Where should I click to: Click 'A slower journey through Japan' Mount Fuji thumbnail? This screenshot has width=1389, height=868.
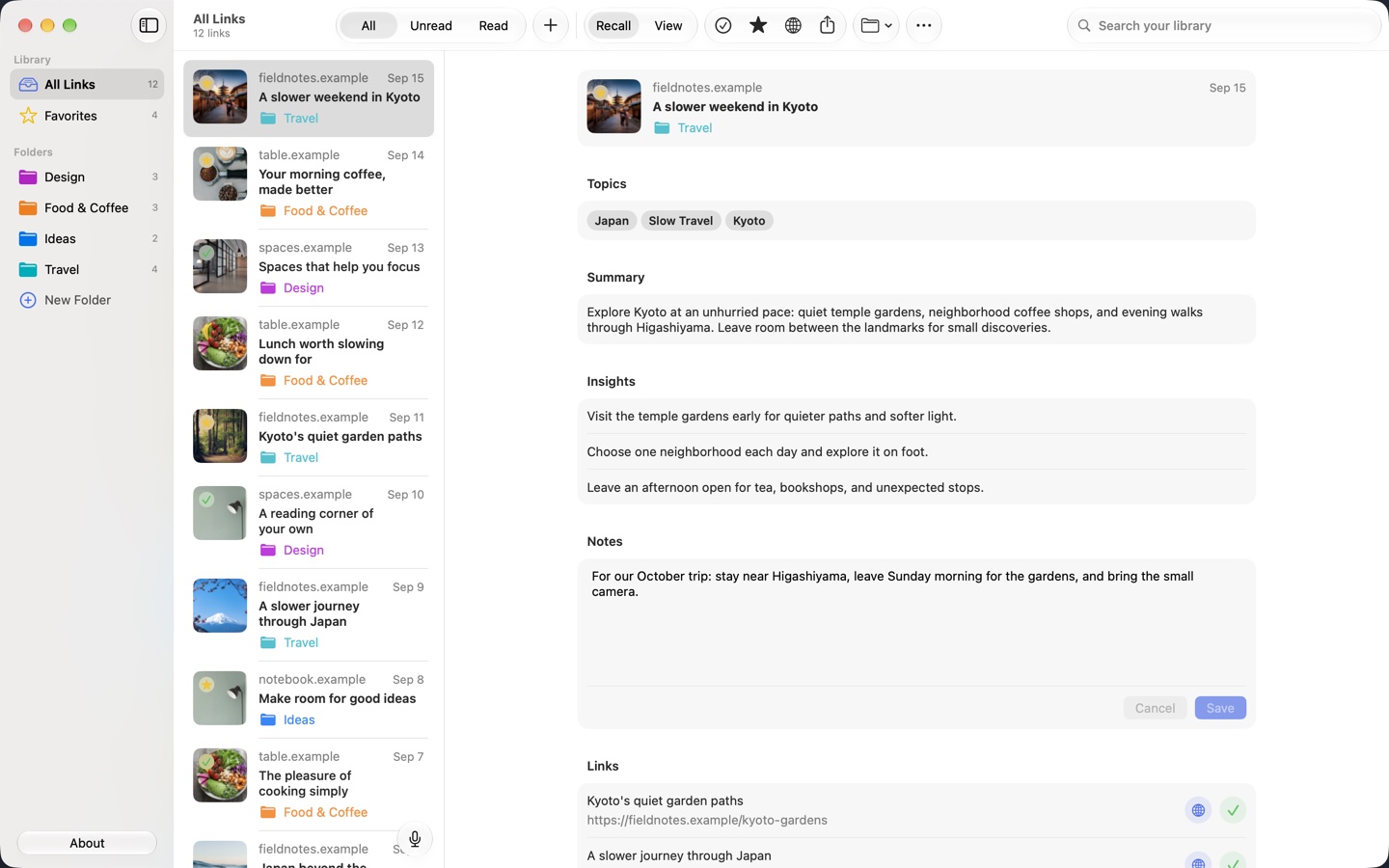[220, 606]
